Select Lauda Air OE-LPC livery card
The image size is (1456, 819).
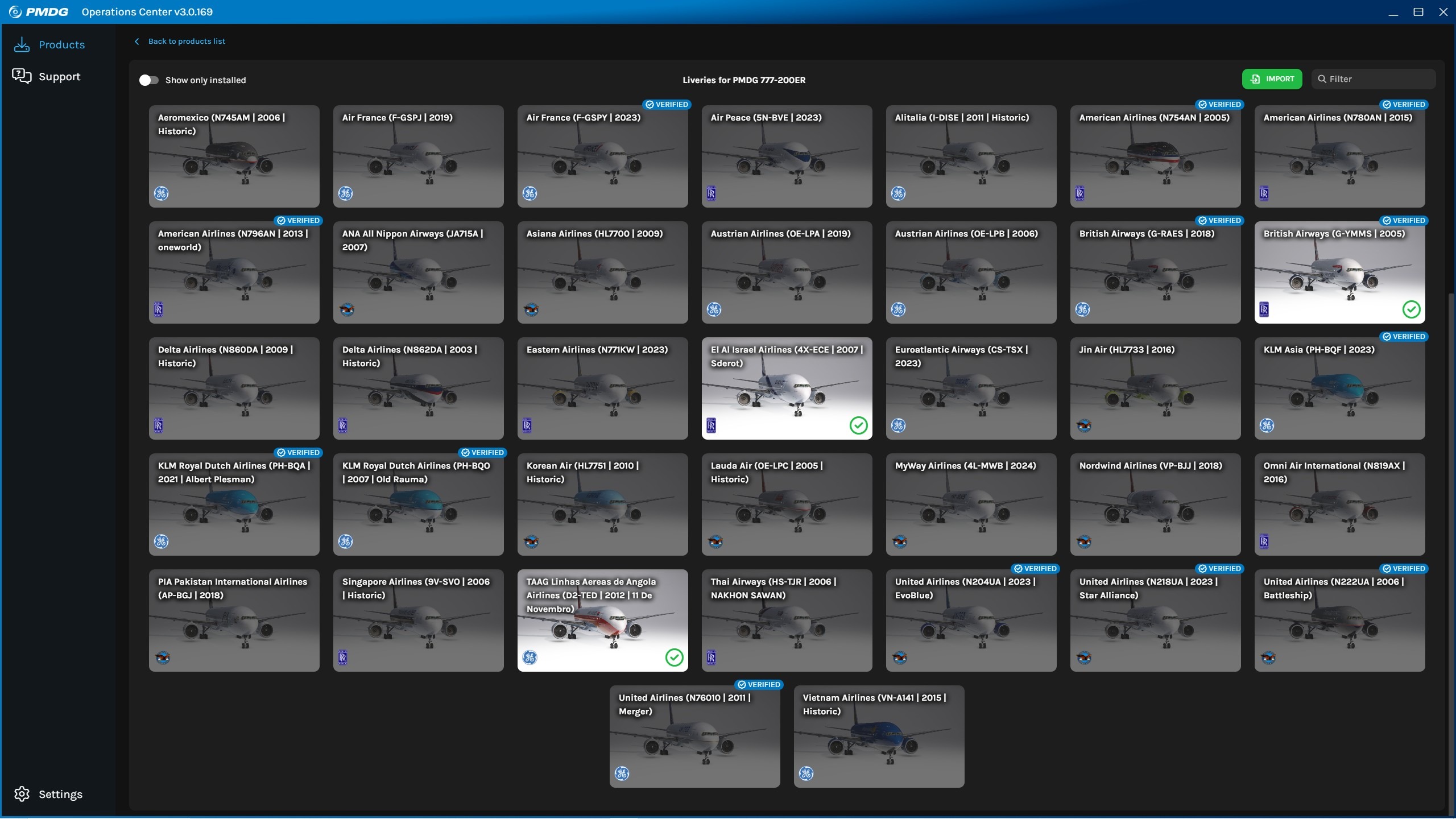(x=787, y=504)
